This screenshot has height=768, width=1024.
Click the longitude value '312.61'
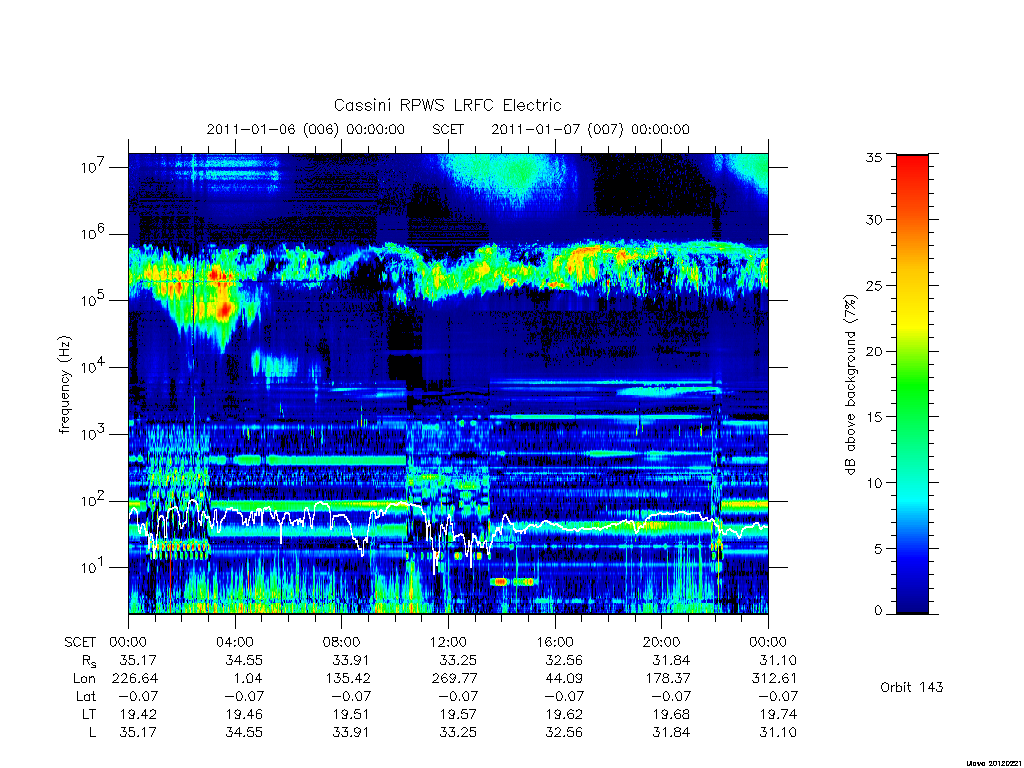click(775, 679)
